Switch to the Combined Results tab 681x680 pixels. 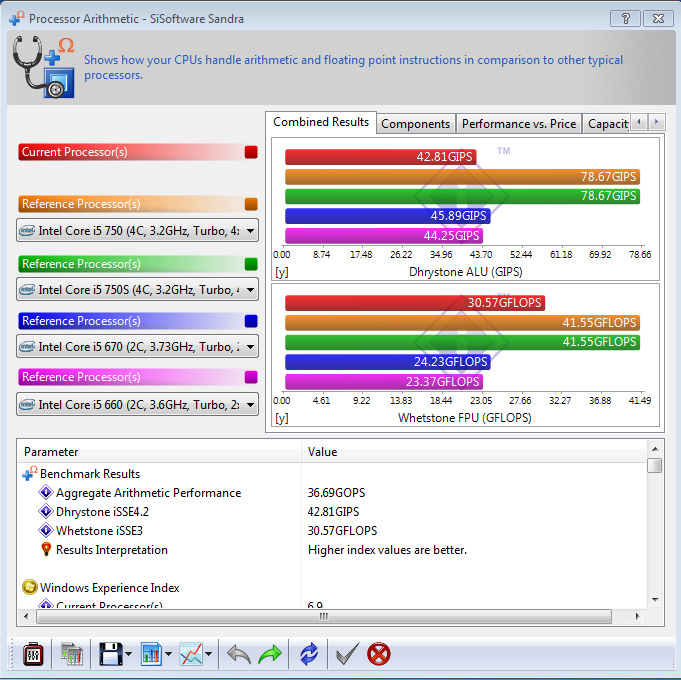[321, 122]
